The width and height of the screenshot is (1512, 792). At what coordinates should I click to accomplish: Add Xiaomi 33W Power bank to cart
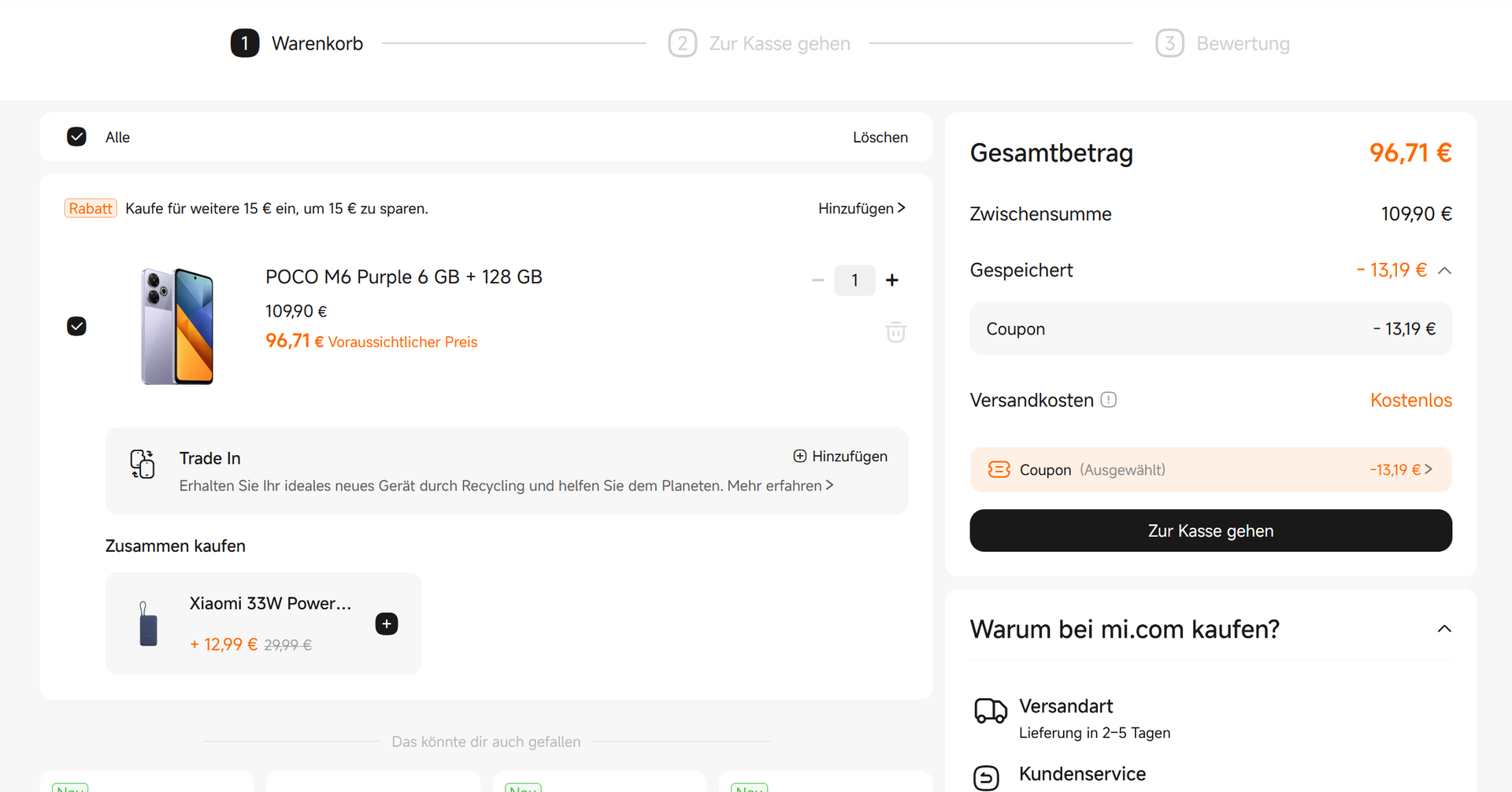386,624
